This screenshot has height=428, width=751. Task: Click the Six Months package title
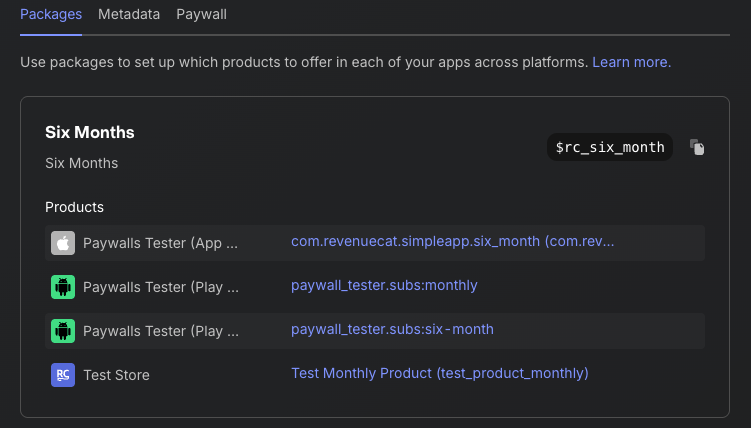tap(90, 133)
